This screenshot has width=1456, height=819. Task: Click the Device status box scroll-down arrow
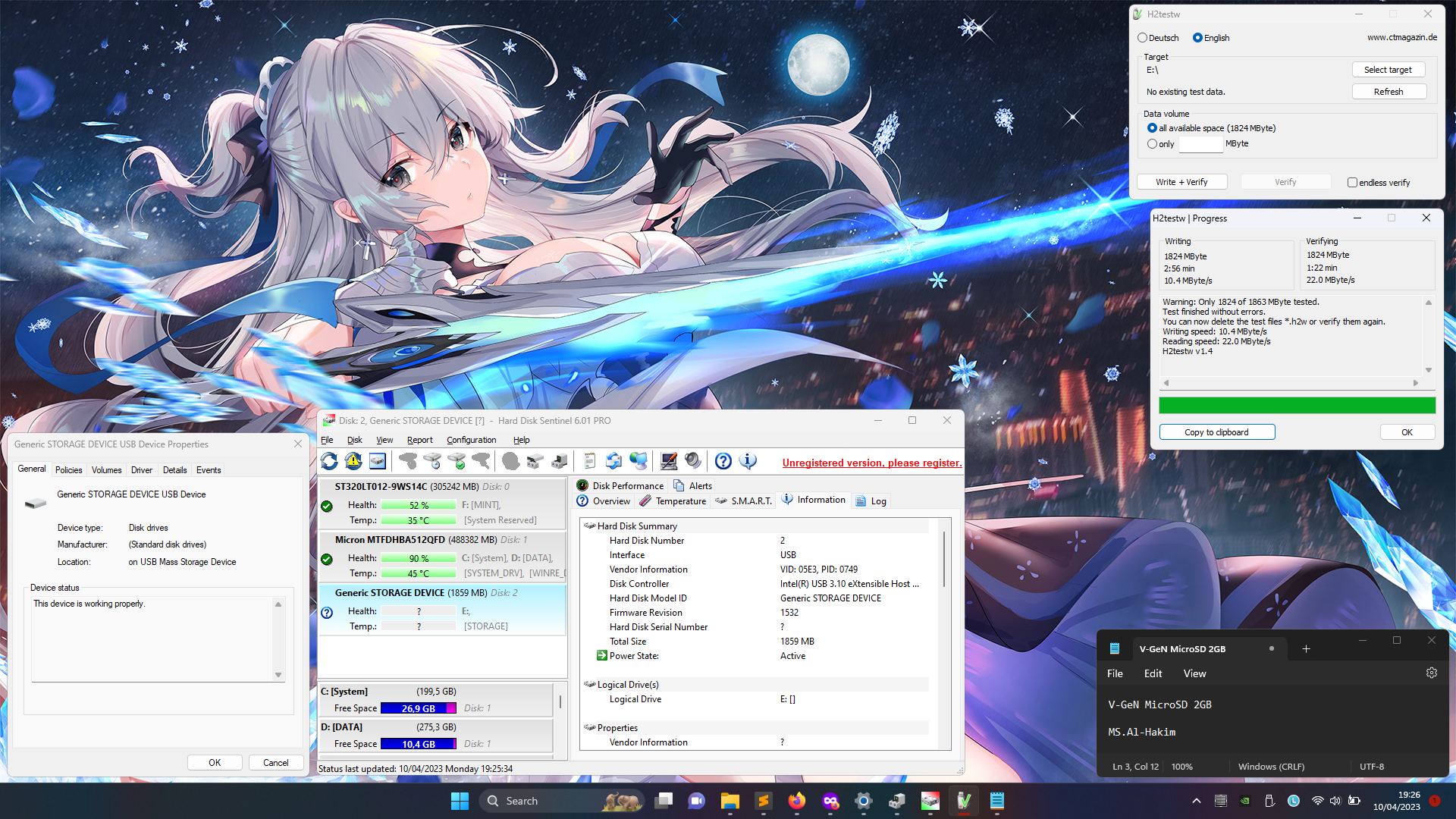pos(278,675)
